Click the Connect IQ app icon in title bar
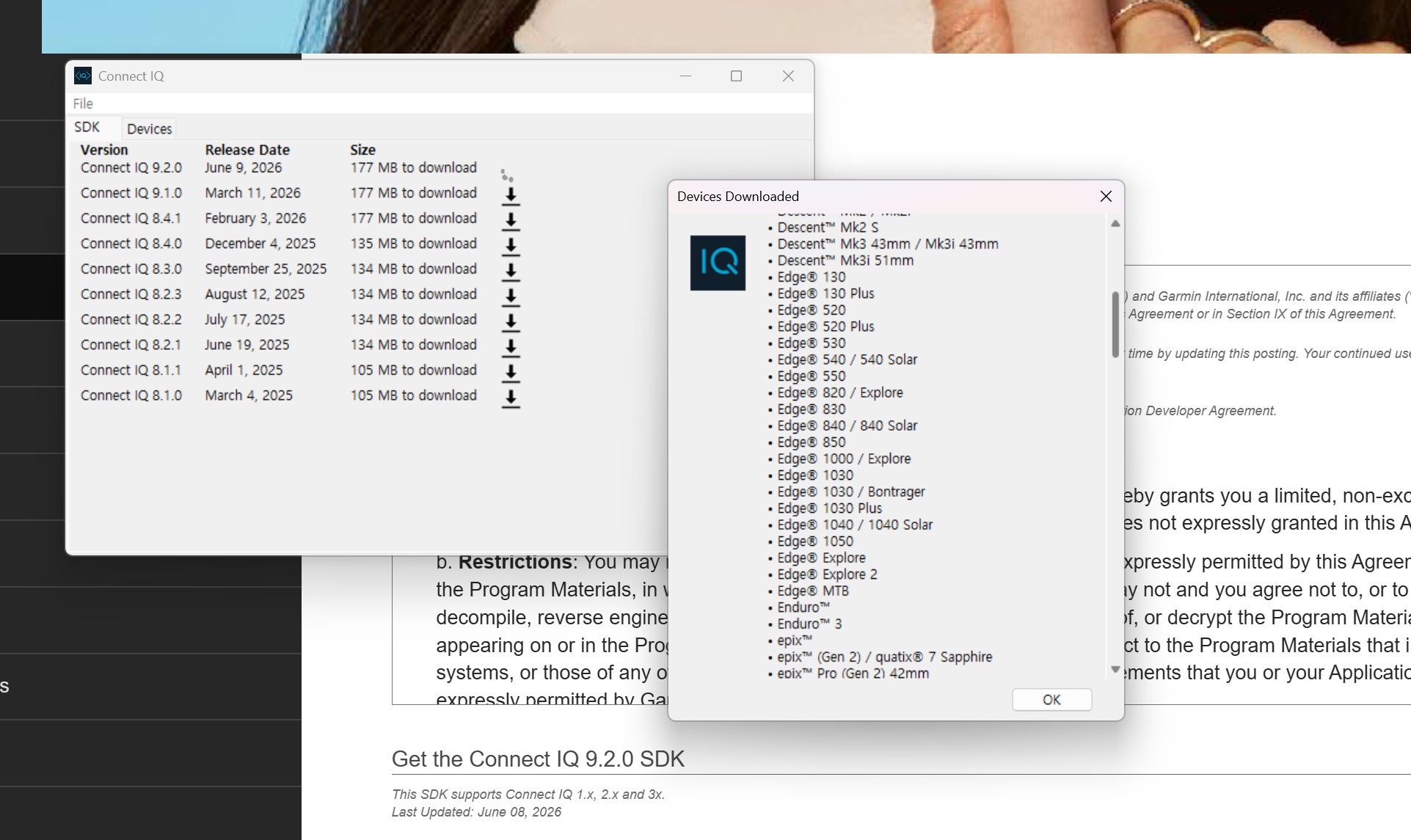 point(83,76)
